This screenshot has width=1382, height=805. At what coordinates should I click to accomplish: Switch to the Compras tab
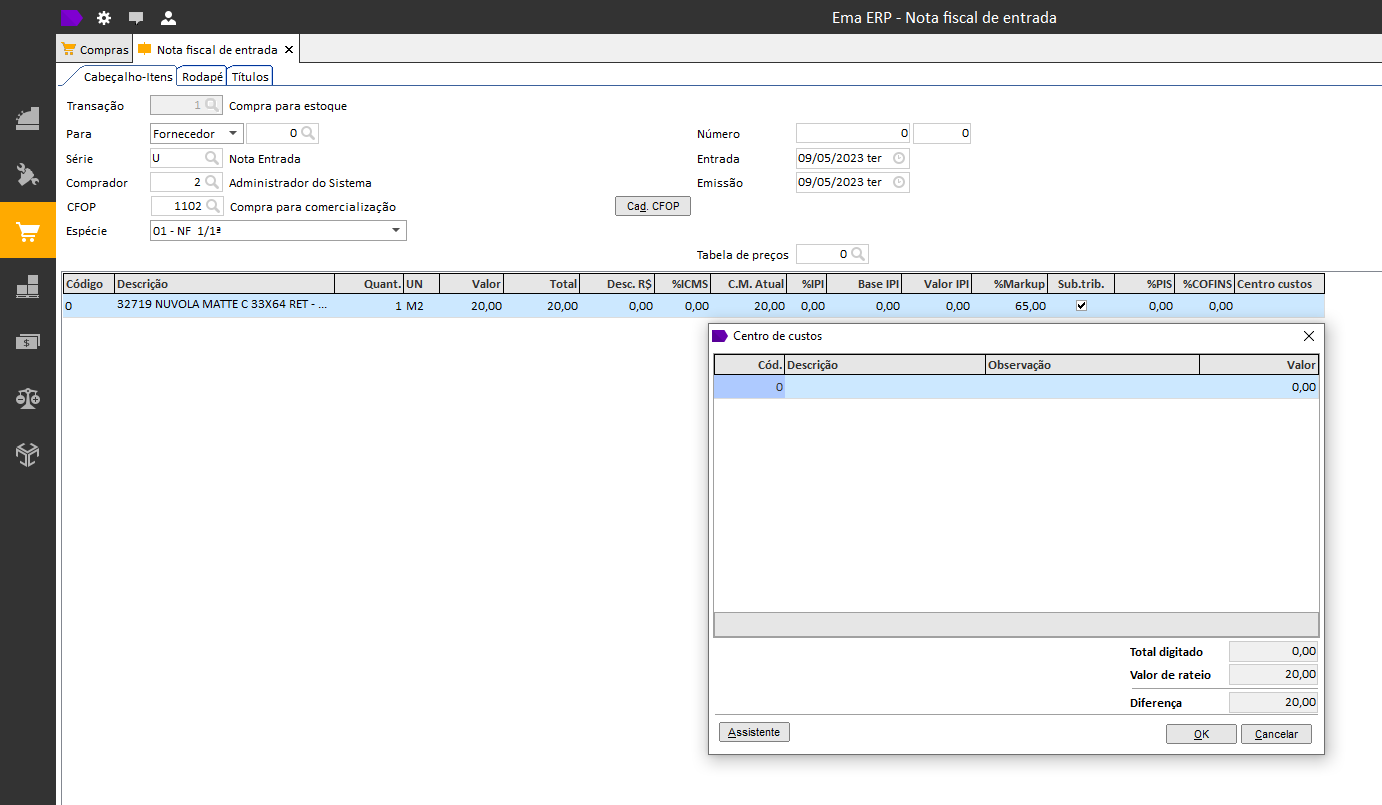pos(95,49)
